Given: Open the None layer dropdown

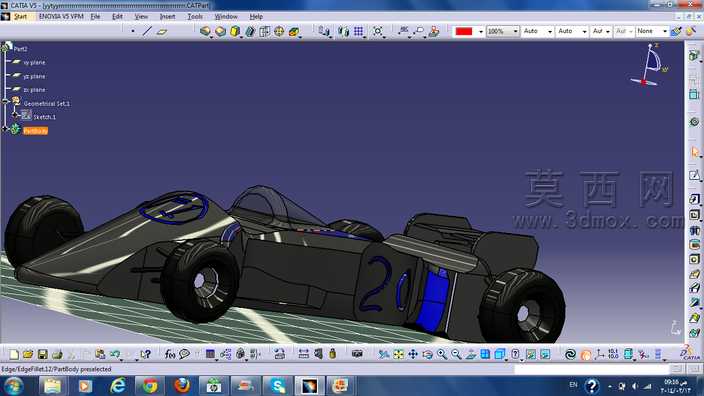Looking at the screenshot, I should click(664, 31).
